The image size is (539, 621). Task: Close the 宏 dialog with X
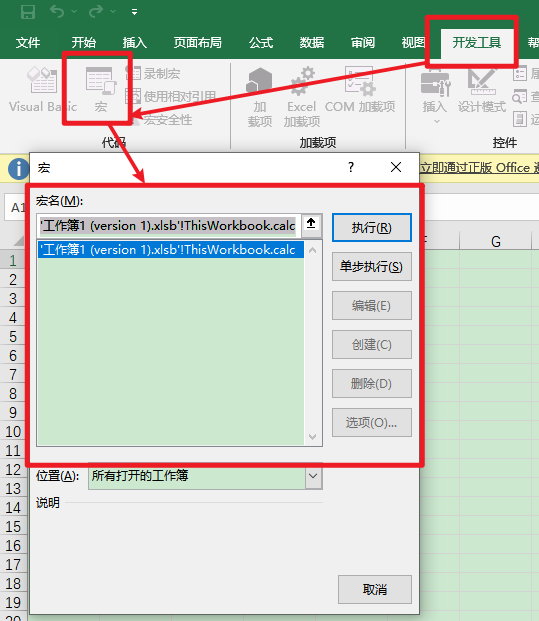click(396, 168)
